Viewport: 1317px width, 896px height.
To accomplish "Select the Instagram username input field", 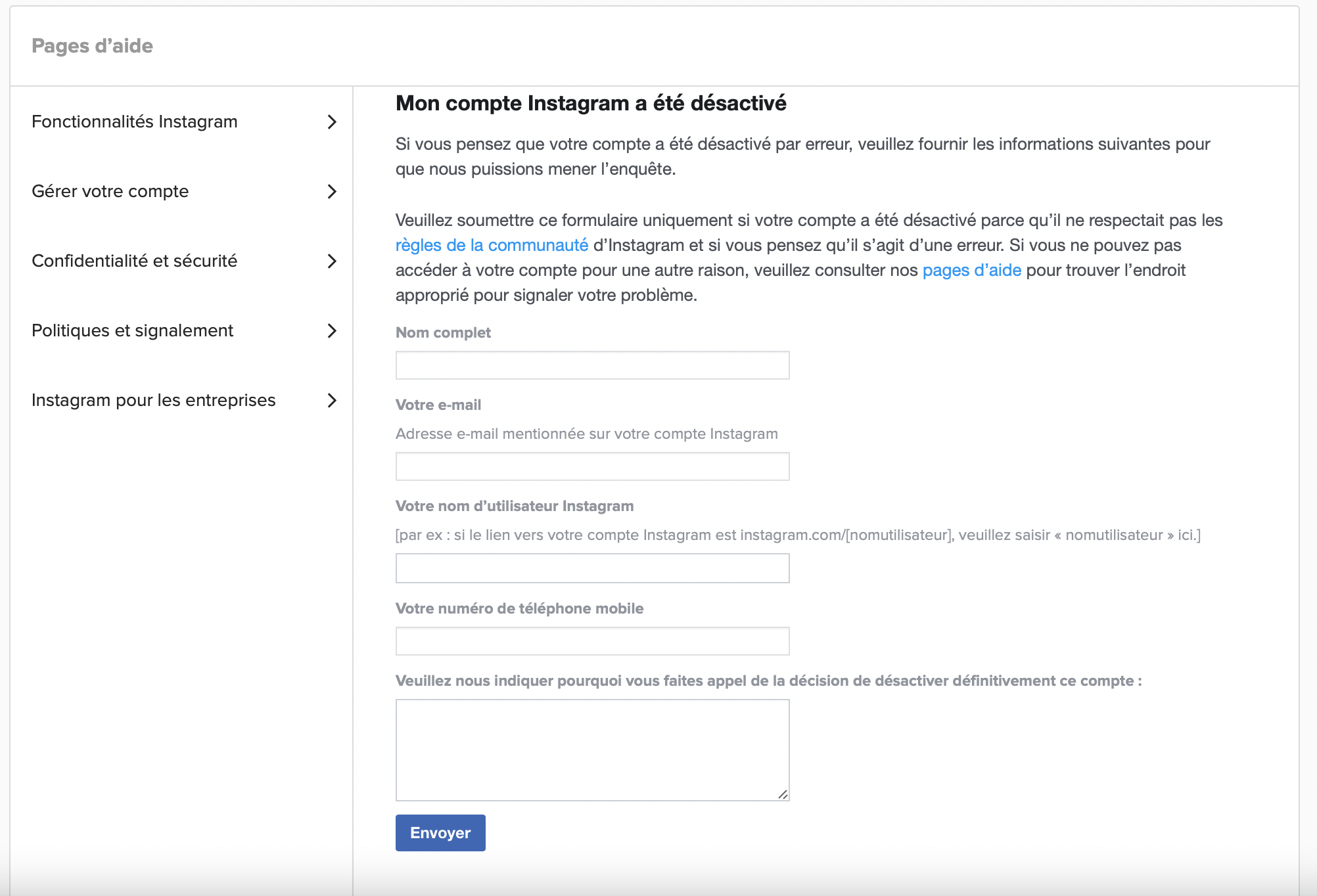I will (x=592, y=568).
